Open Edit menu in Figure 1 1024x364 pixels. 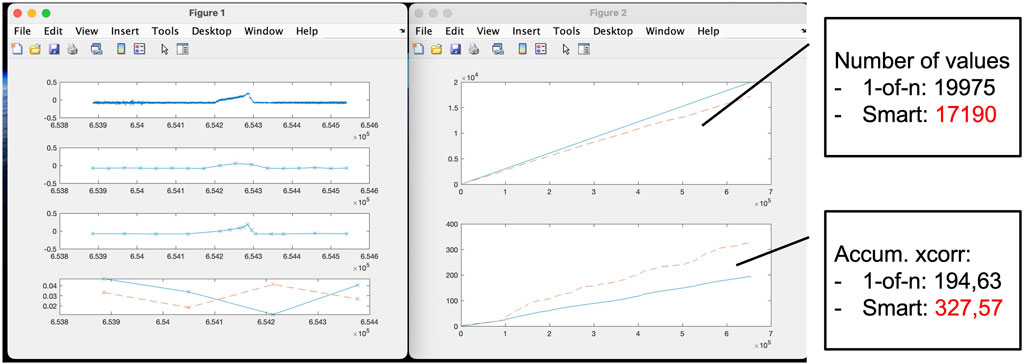tap(53, 31)
